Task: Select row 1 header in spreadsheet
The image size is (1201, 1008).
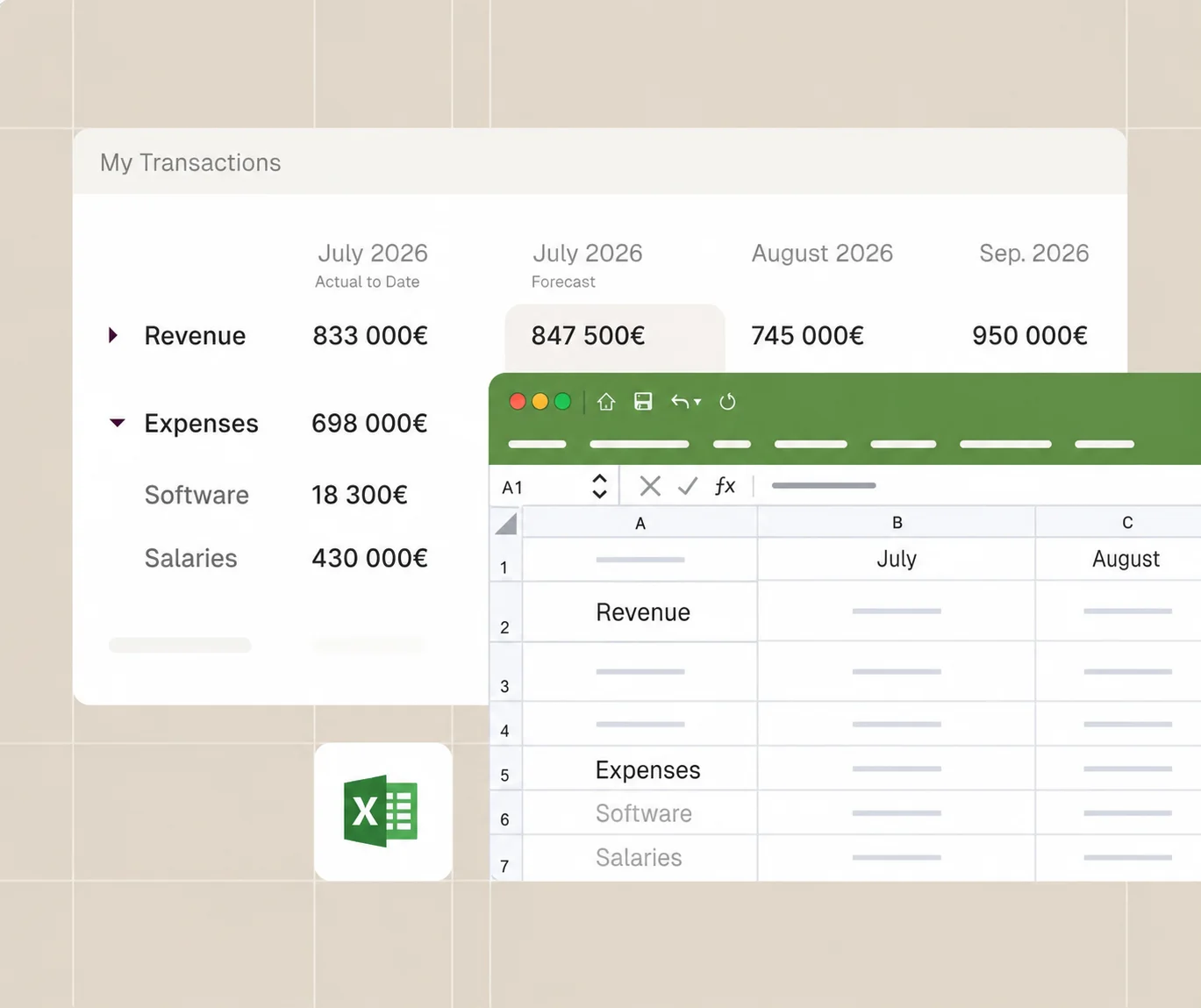Action: [x=505, y=560]
